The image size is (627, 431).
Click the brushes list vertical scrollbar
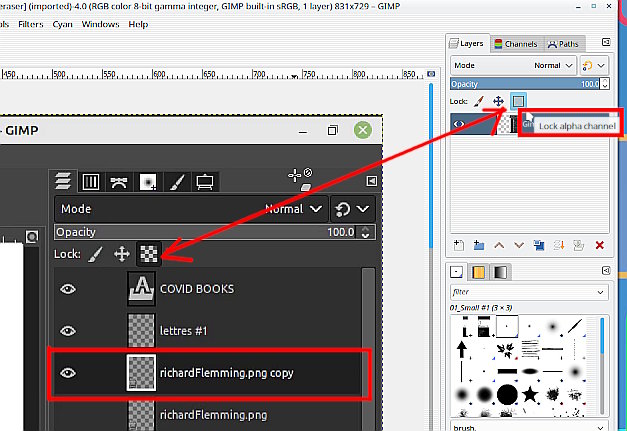click(x=602, y=365)
